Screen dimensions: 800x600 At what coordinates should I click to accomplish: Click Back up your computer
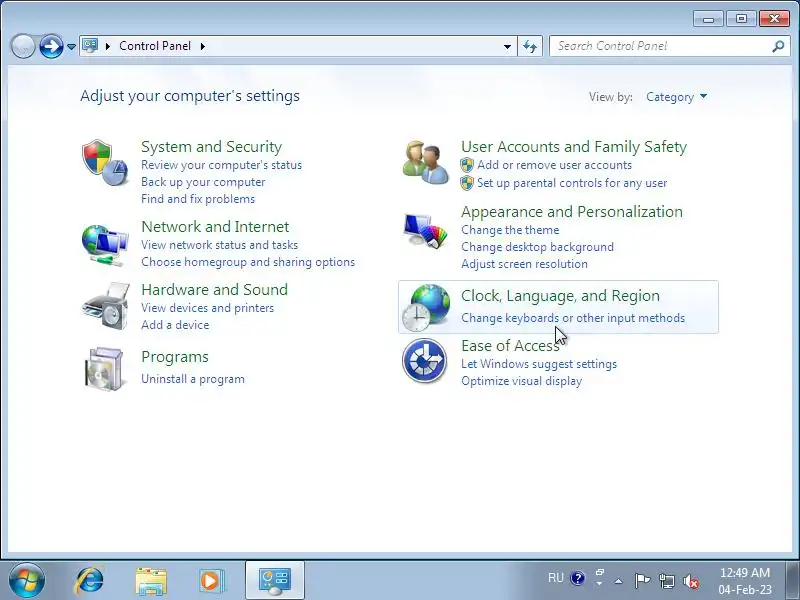coord(203,182)
